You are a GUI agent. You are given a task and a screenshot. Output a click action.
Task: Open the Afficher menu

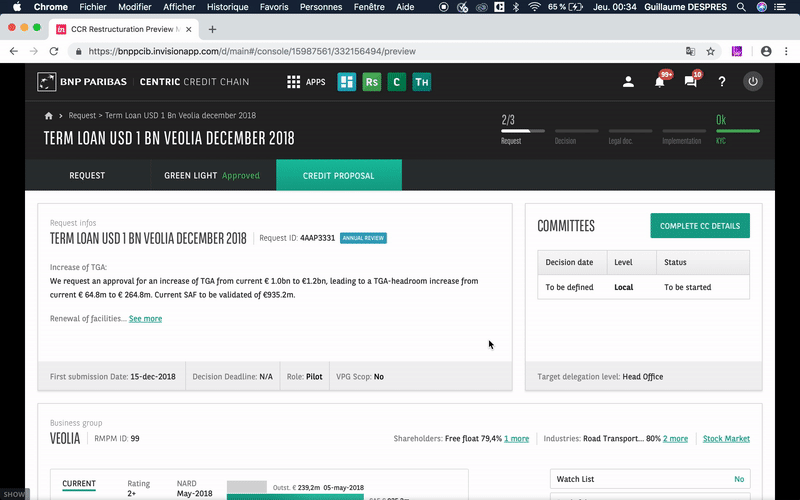179,7
